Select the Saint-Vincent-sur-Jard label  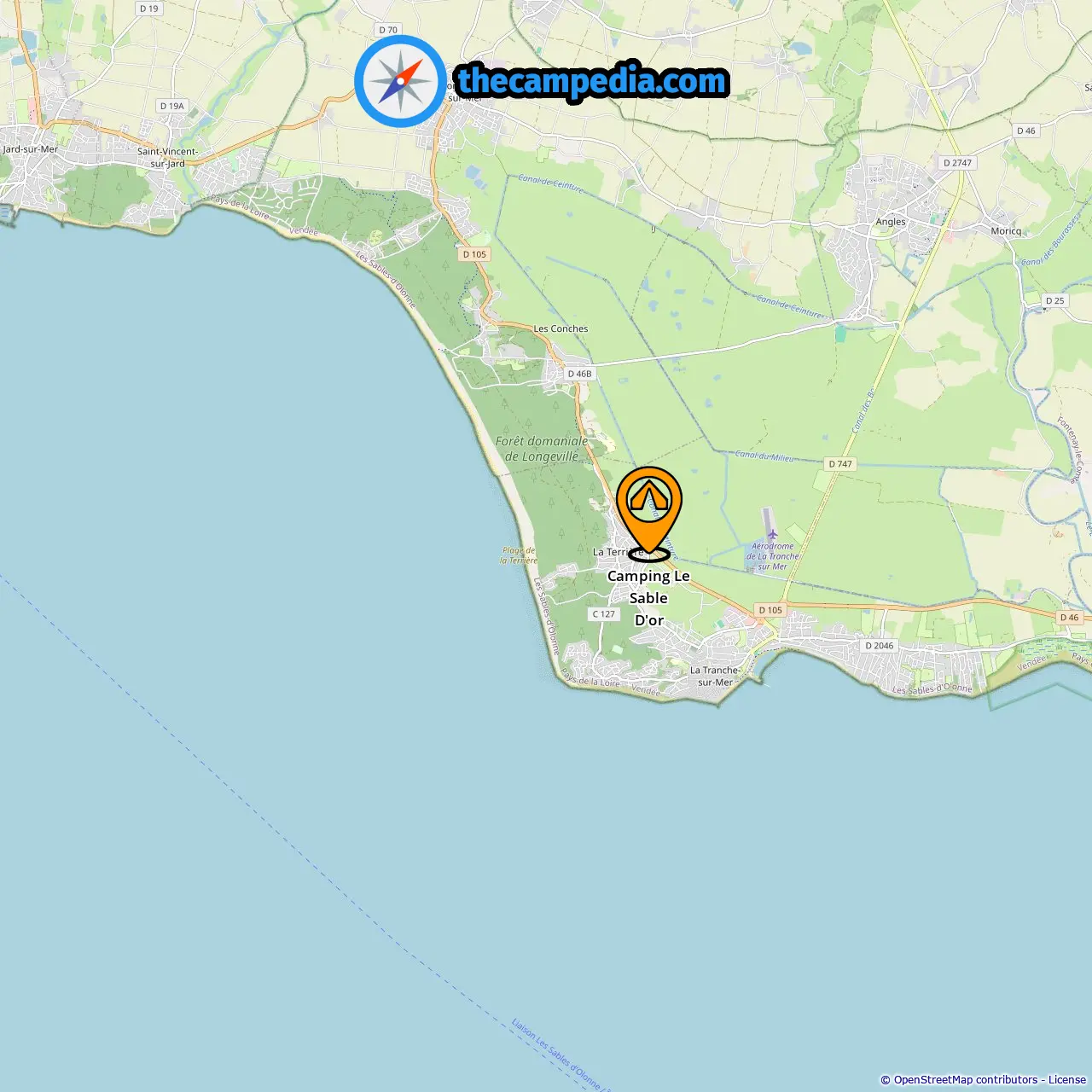[168, 158]
